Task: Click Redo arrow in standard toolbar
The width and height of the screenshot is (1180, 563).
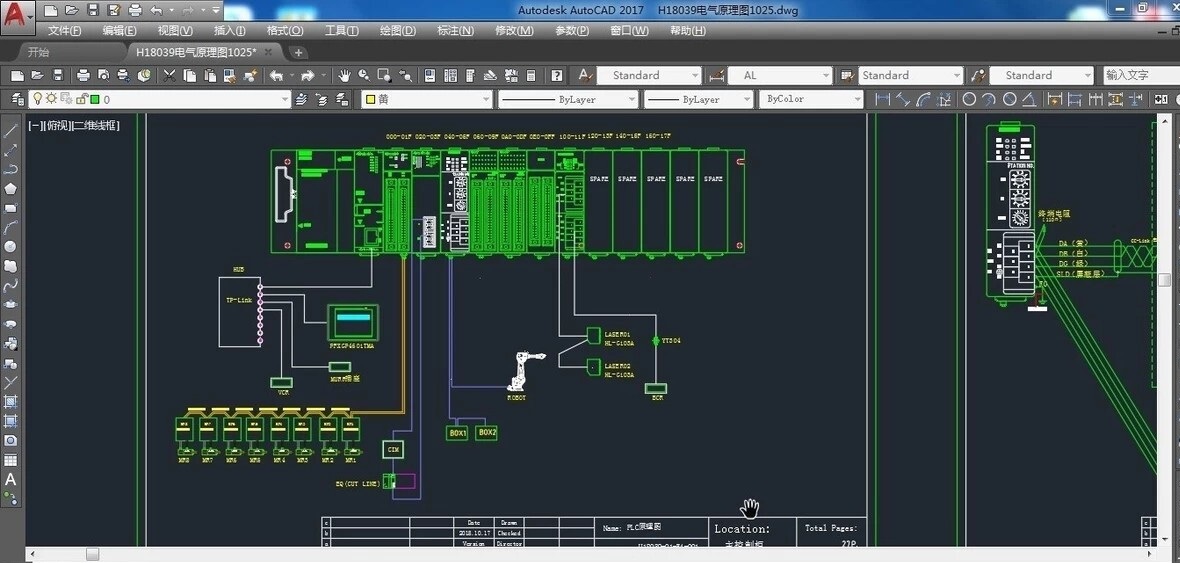Action: 308,75
